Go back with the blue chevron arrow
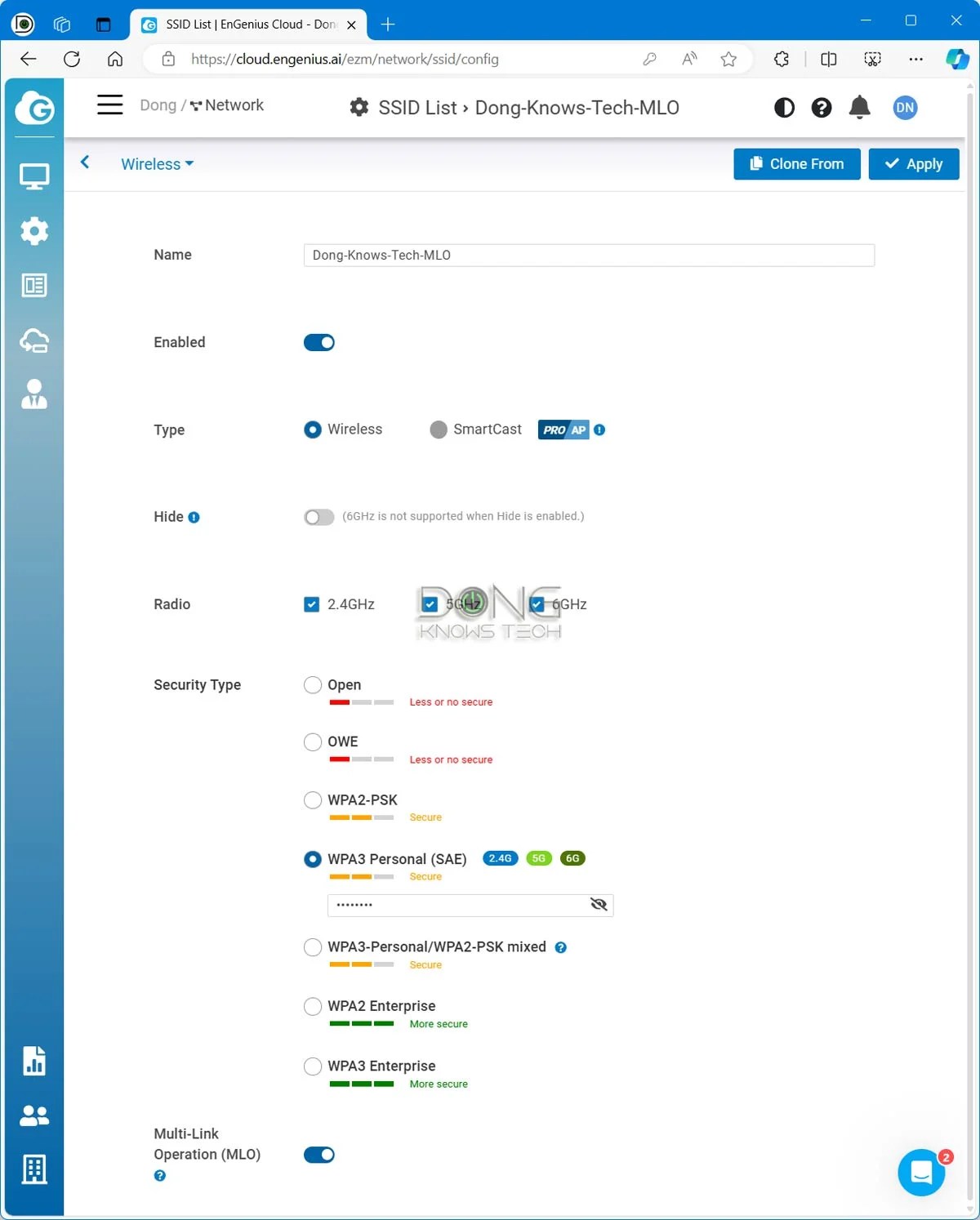This screenshot has height=1220, width=980. [x=85, y=163]
